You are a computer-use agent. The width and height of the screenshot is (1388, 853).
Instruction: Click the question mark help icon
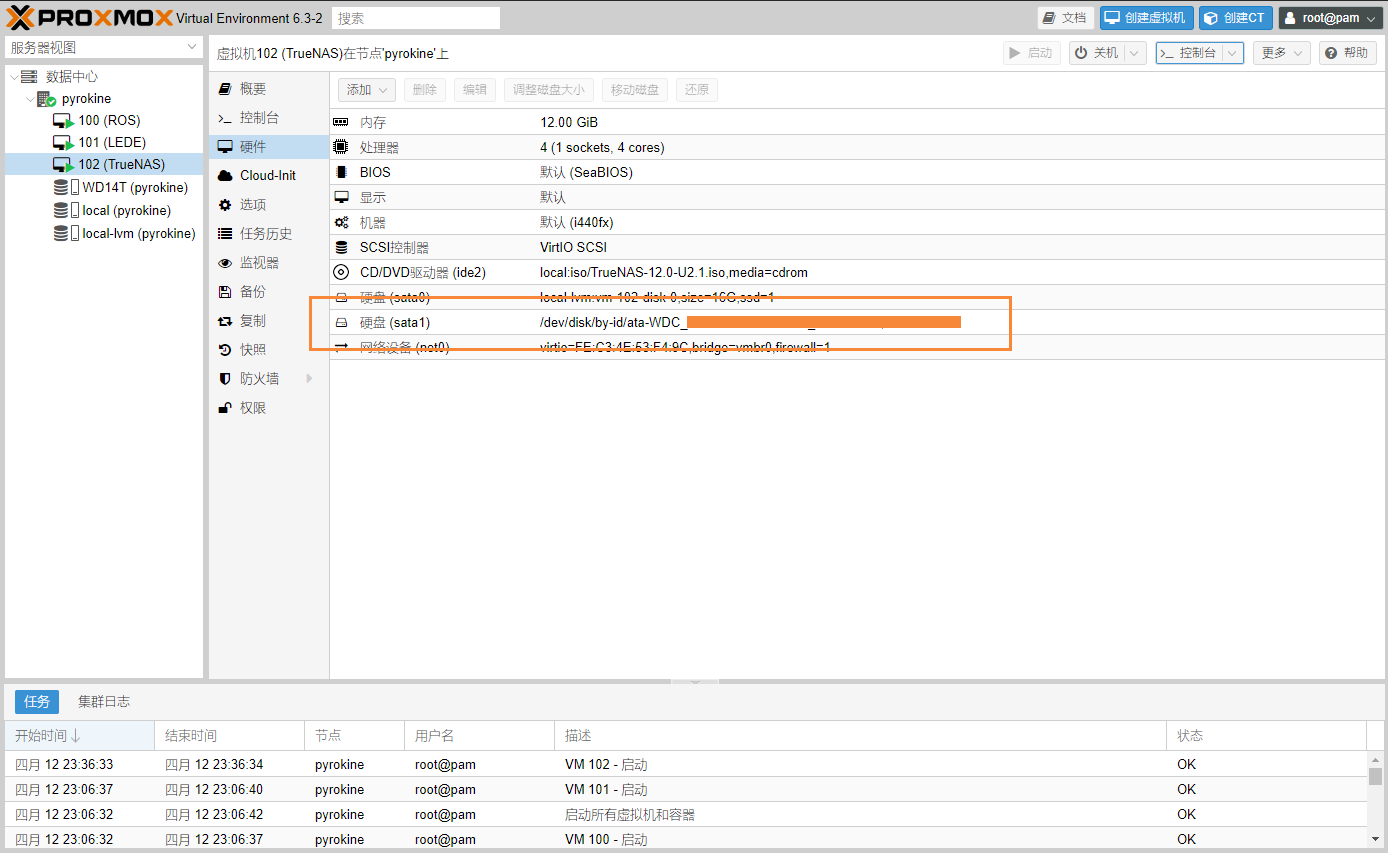(x=1330, y=53)
